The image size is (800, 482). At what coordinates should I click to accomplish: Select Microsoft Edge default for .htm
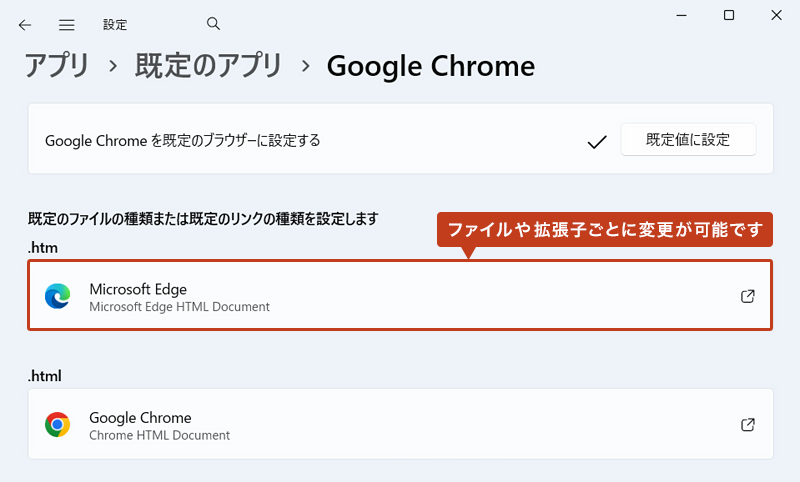(400, 295)
